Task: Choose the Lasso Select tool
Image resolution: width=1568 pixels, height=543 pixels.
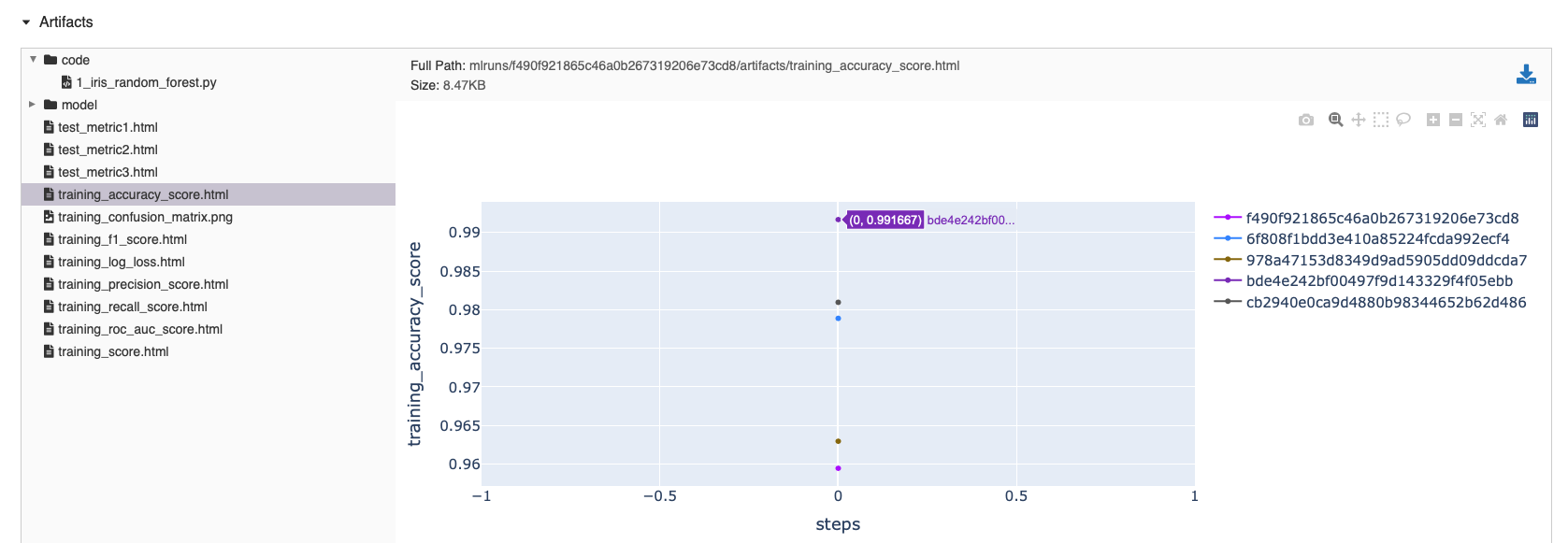Action: (1403, 120)
